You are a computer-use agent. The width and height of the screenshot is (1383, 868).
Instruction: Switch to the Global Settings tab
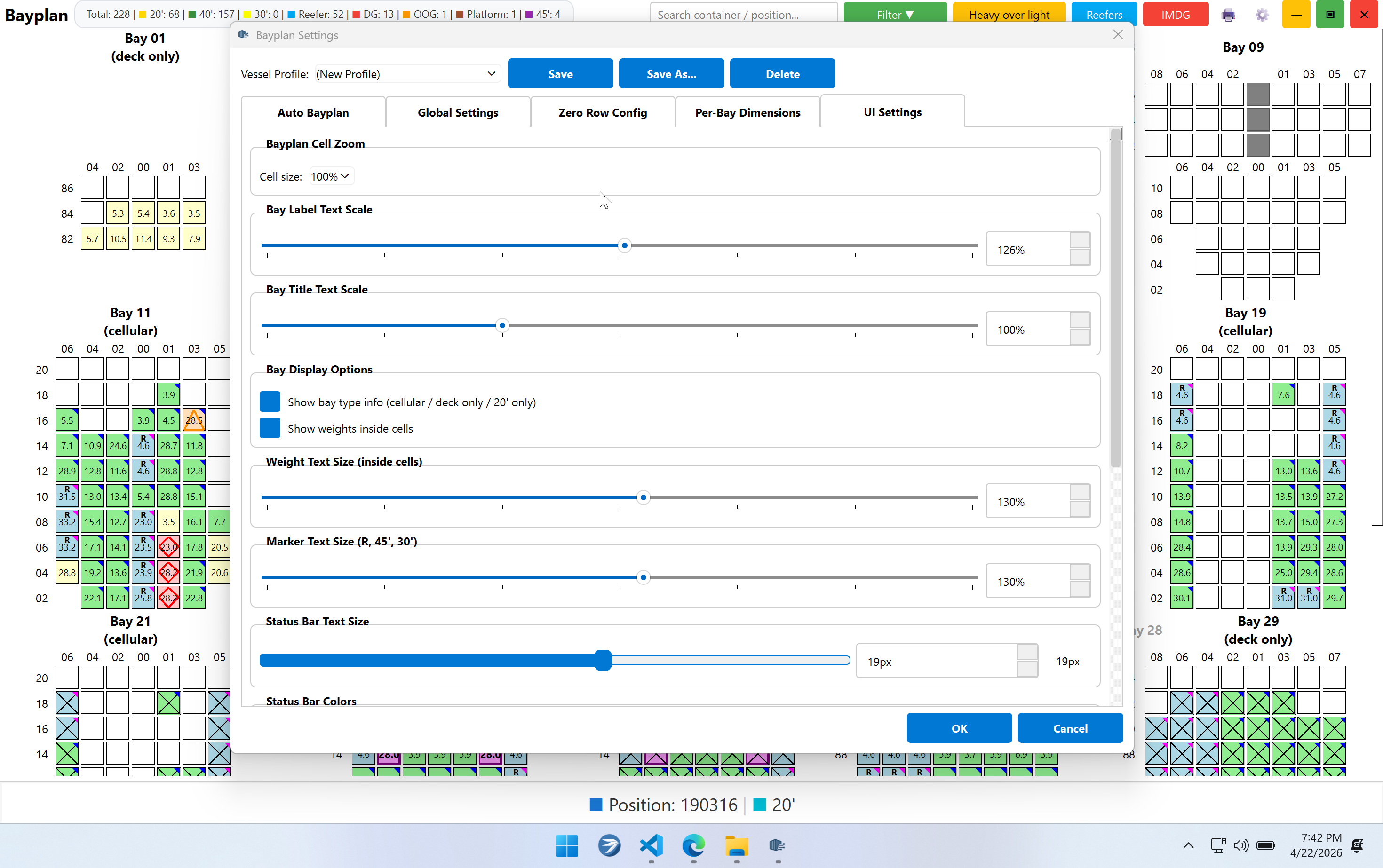pos(458,112)
